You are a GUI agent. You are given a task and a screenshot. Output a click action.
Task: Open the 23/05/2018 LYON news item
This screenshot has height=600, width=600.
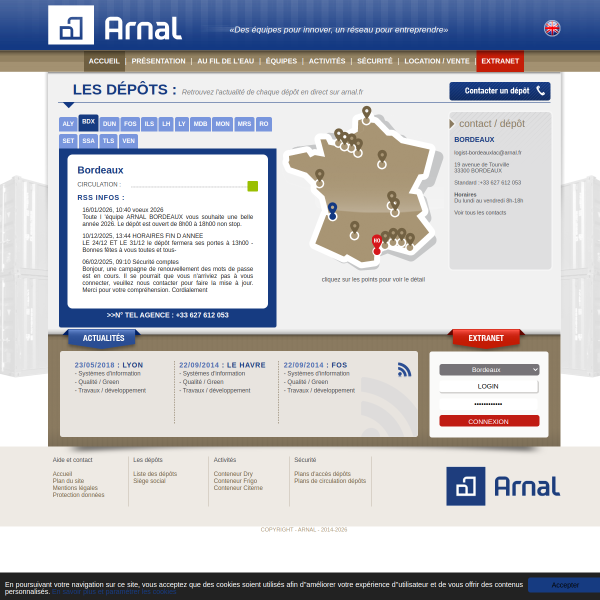pyautogui.click(x=109, y=365)
